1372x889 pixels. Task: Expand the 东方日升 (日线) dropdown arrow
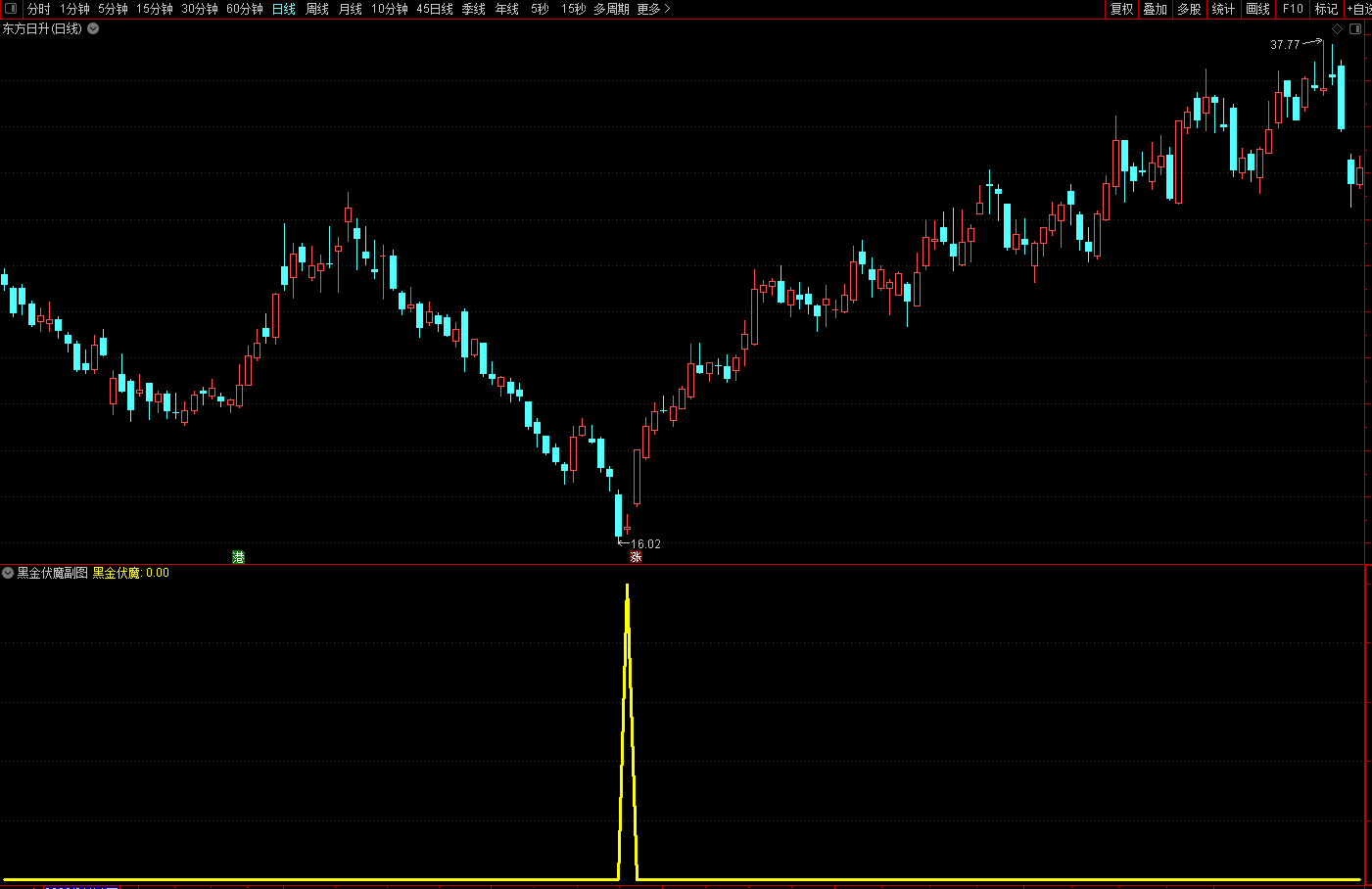pyautogui.click(x=93, y=28)
